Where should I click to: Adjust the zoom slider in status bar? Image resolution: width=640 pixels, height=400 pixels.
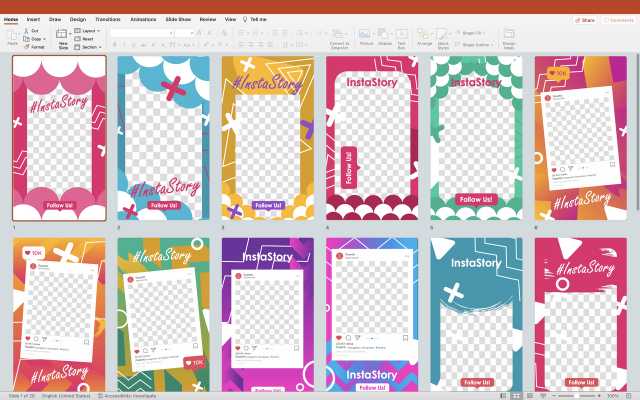(587, 395)
